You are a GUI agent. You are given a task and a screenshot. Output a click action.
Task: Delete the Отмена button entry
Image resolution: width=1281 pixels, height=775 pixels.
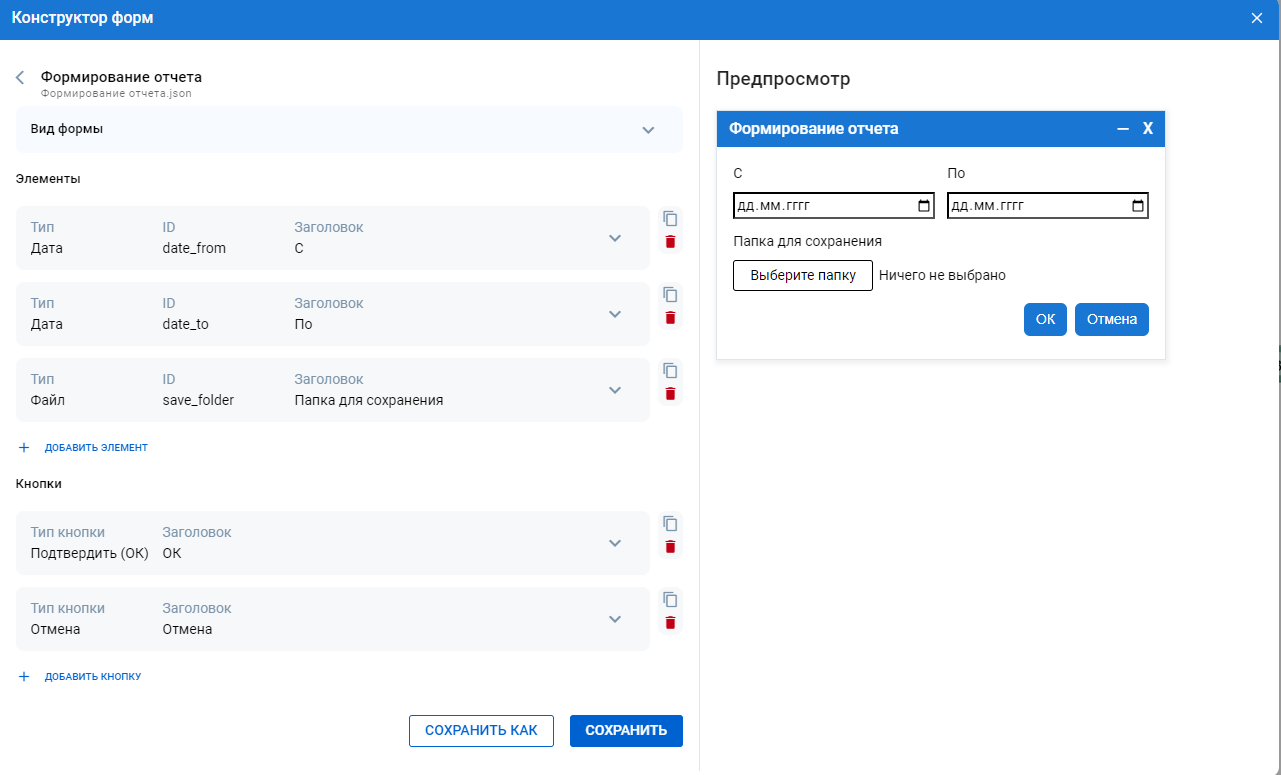click(670, 623)
